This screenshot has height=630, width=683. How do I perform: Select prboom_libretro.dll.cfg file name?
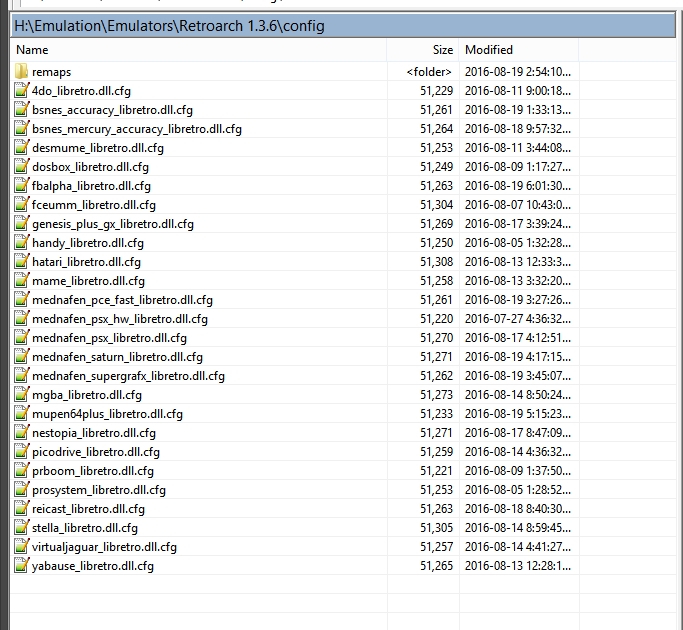[x=93, y=471]
